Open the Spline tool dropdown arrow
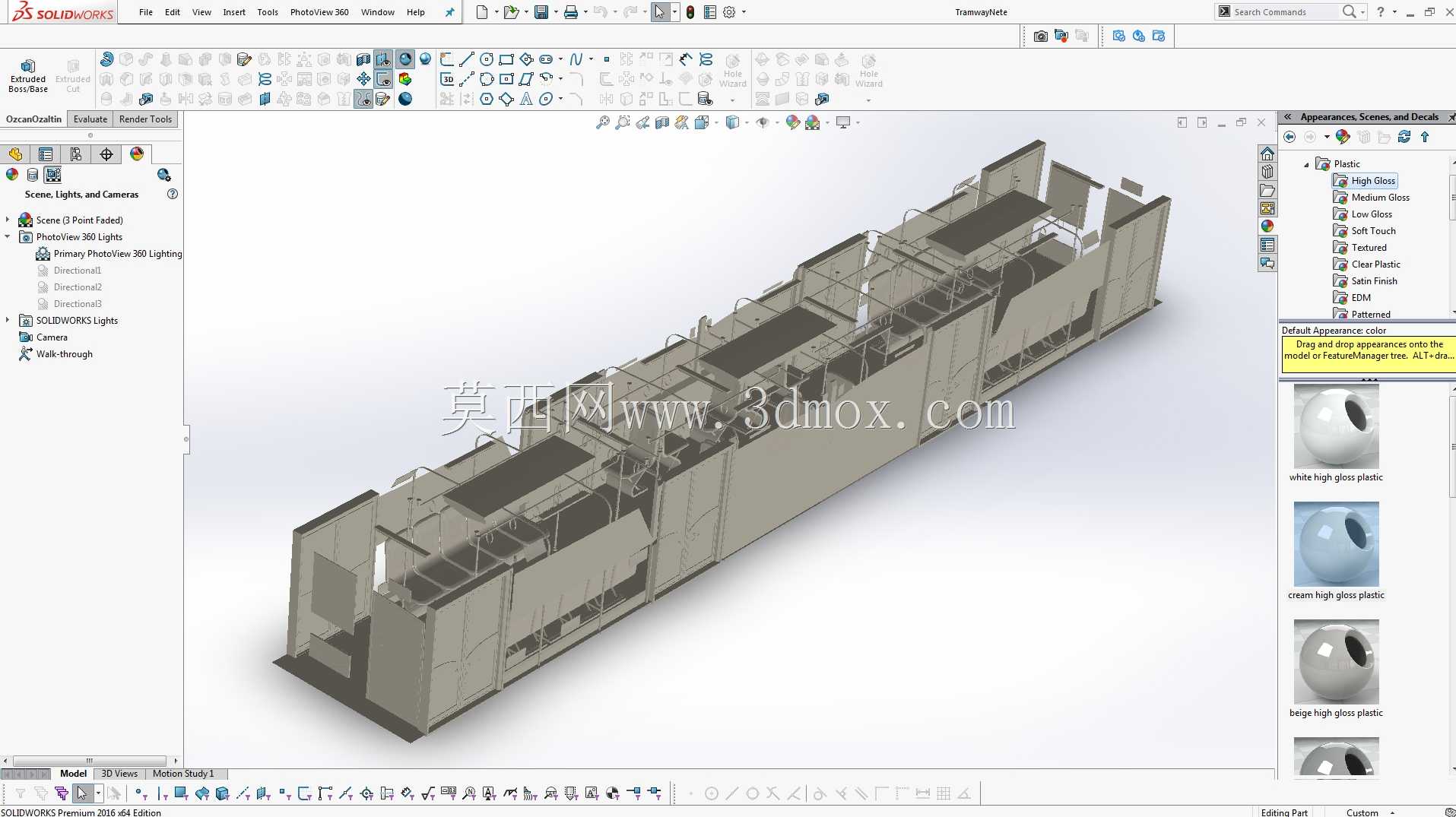This screenshot has height=817, width=1456. 591,59
